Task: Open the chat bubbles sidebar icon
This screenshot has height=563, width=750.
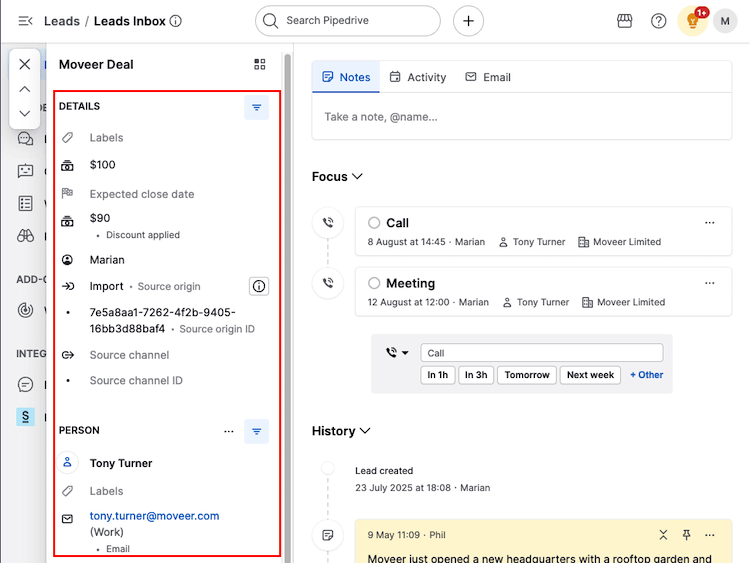Action: pyautogui.click(x=25, y=139)
